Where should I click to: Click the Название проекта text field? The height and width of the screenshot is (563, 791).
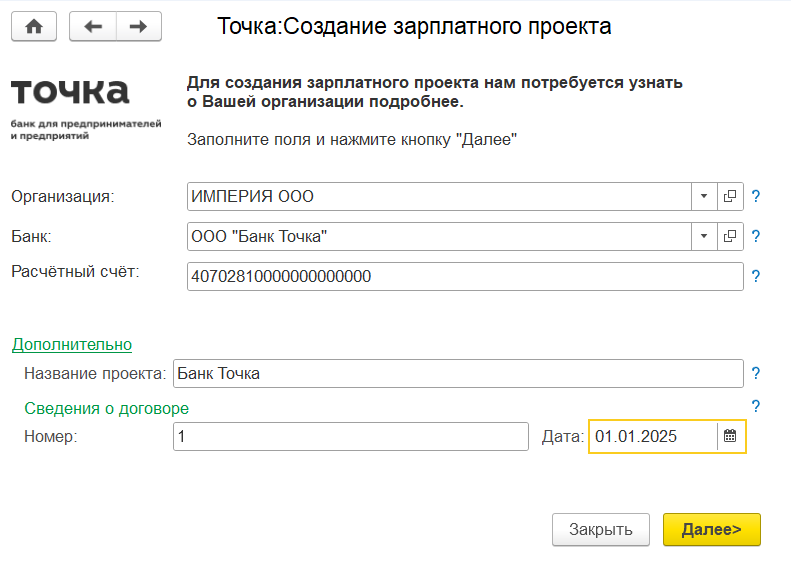pyautogui.click(x=457, y=374)
